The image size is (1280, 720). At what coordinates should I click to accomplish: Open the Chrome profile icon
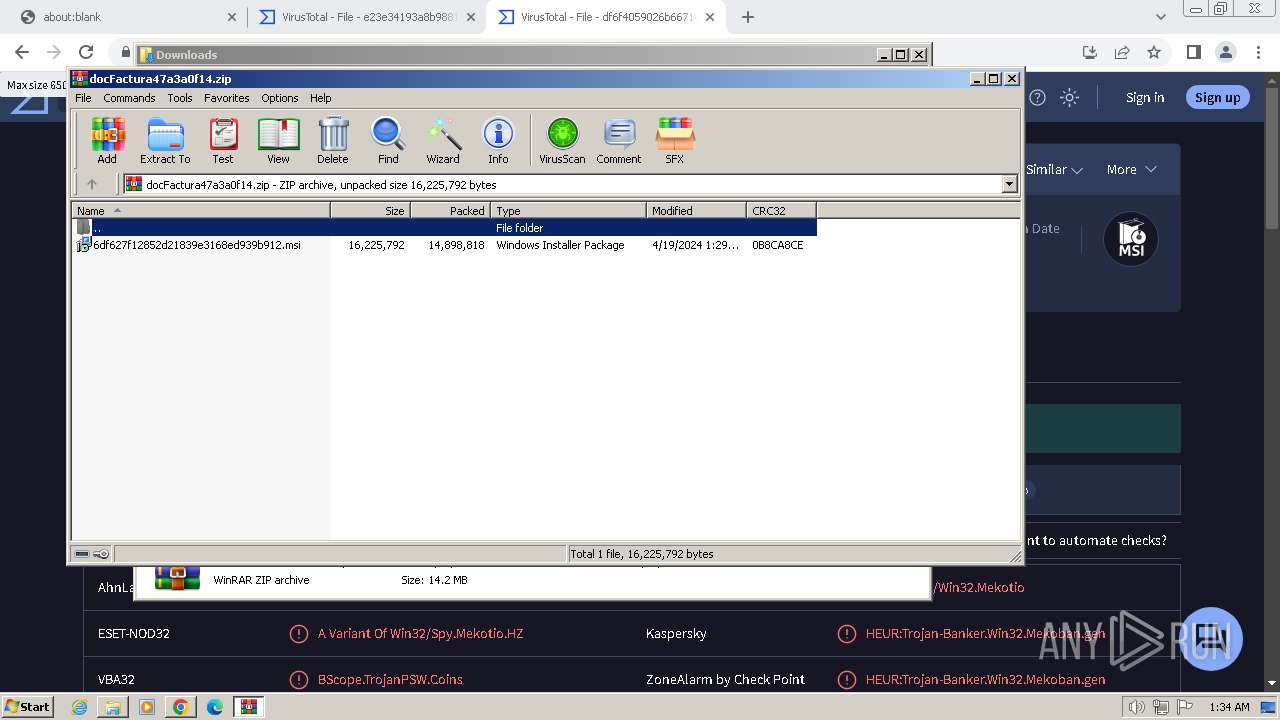(1226, 52)
